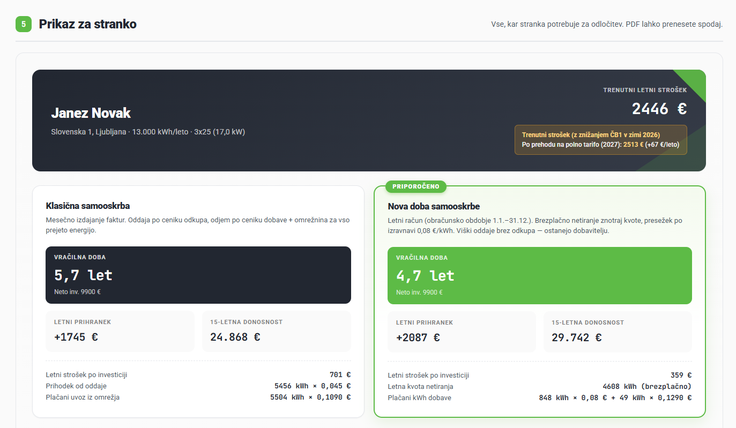Viewport: 736px width, 428px height.
Task: Select the 'Prikaz za stranko' heading
Action: 88,24
